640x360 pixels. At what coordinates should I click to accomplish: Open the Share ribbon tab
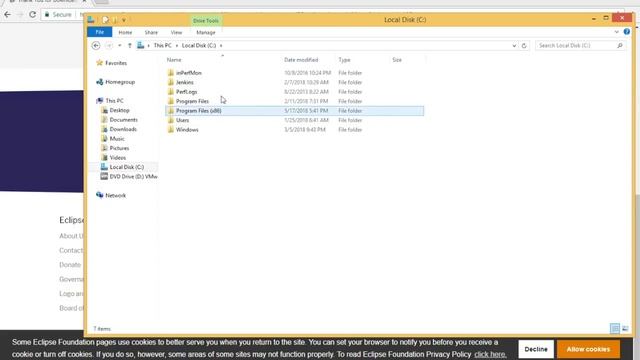(x=151, y=32)
